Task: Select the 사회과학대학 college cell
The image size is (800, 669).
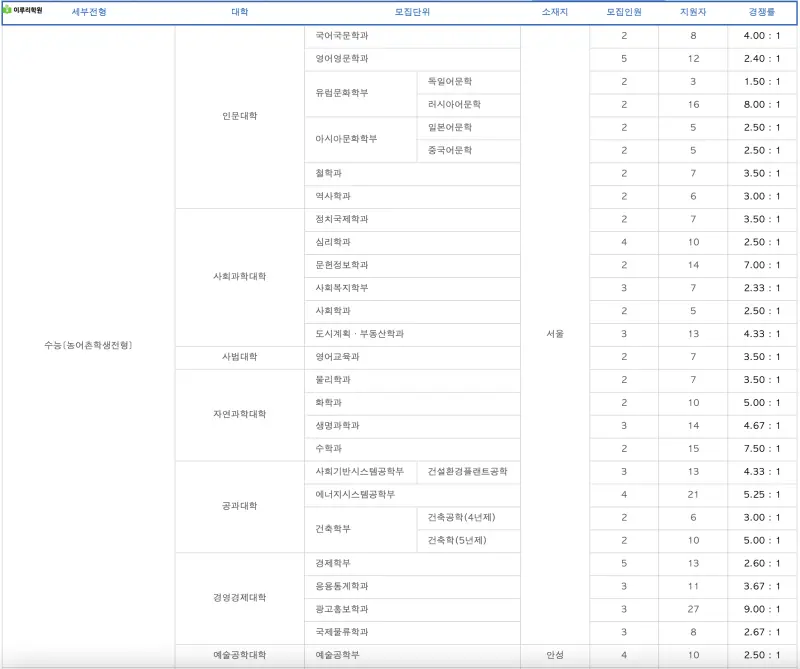Action: pyautogui.click(x=239, y=277)
